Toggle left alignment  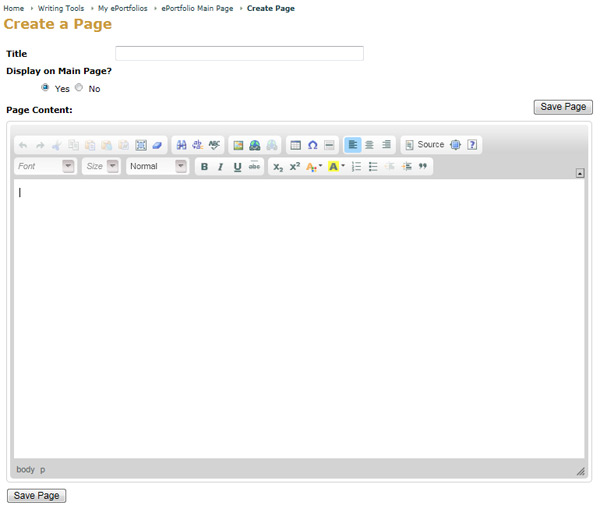(353, 145)
